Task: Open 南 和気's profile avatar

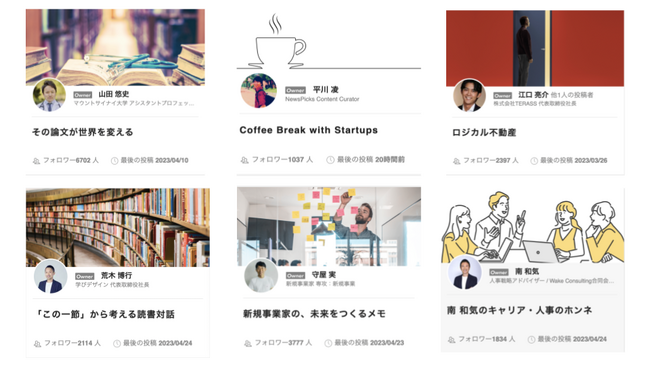Action: pos(465,273)
